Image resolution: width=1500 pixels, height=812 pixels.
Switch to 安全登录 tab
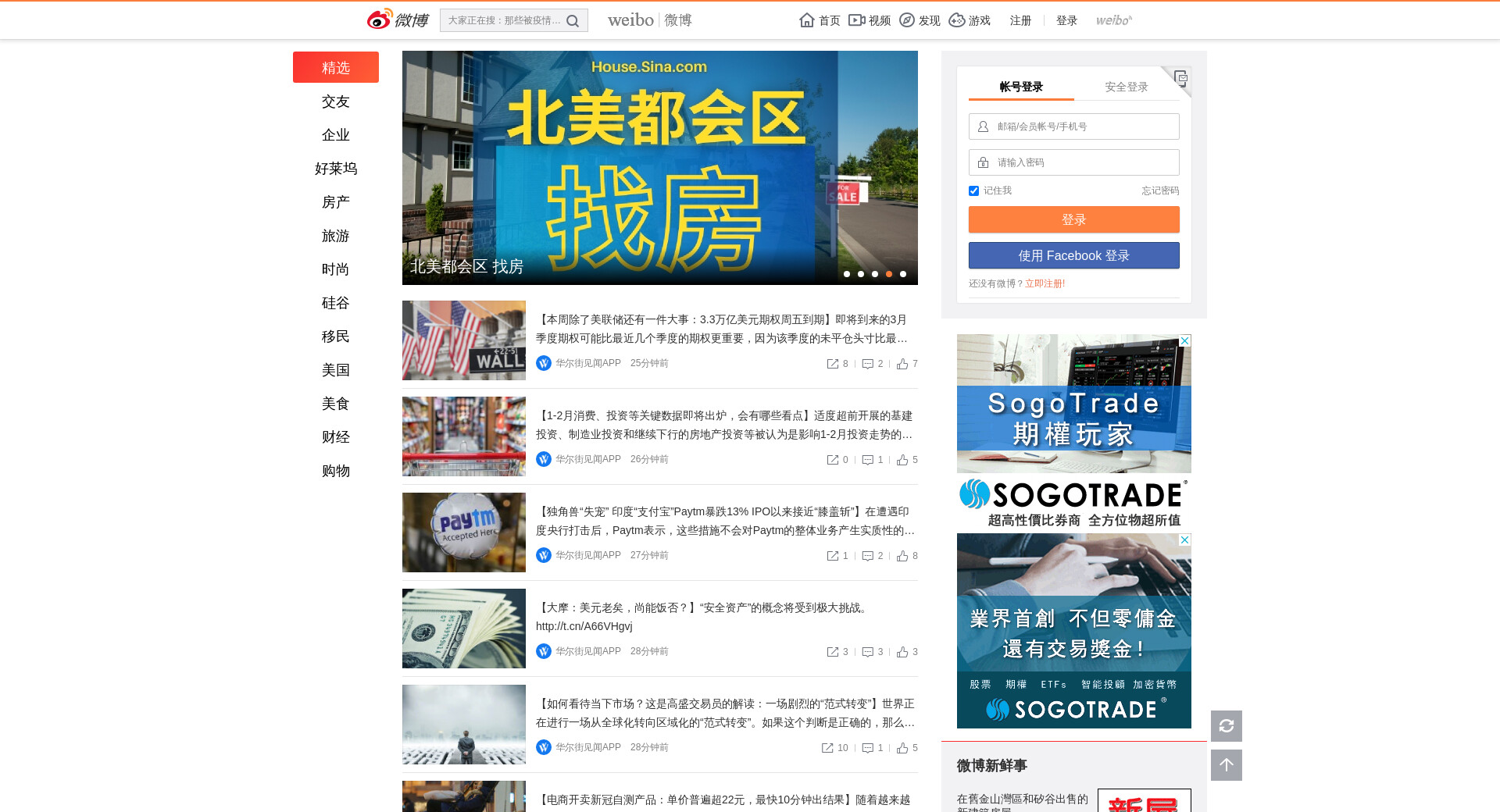click(x=1126, y=87)
